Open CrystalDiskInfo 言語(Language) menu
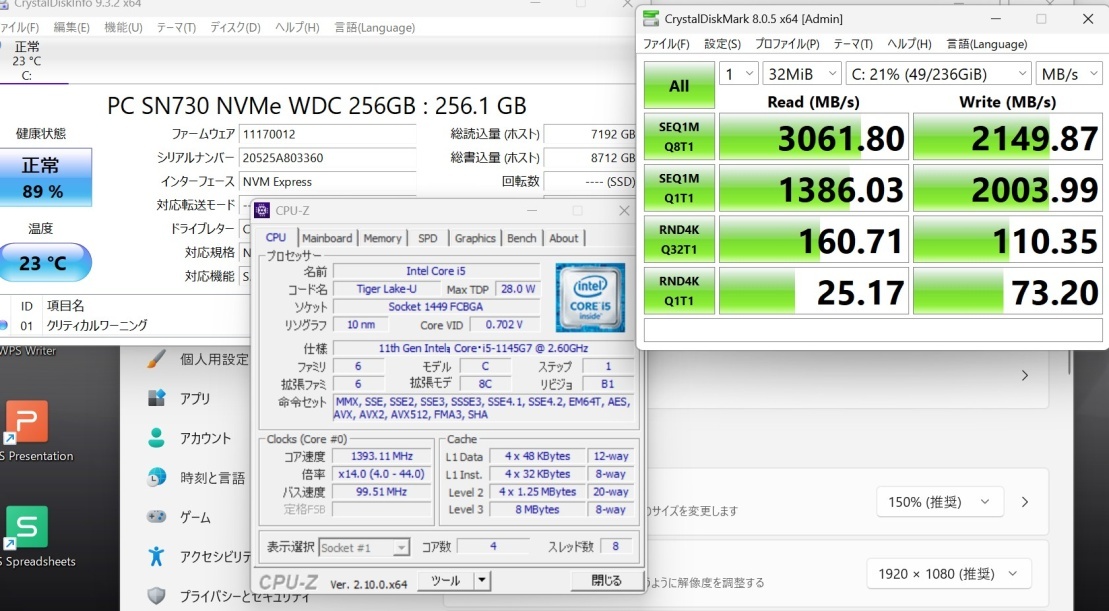Viewport: 1109px width, 611px height. (374, 28)
